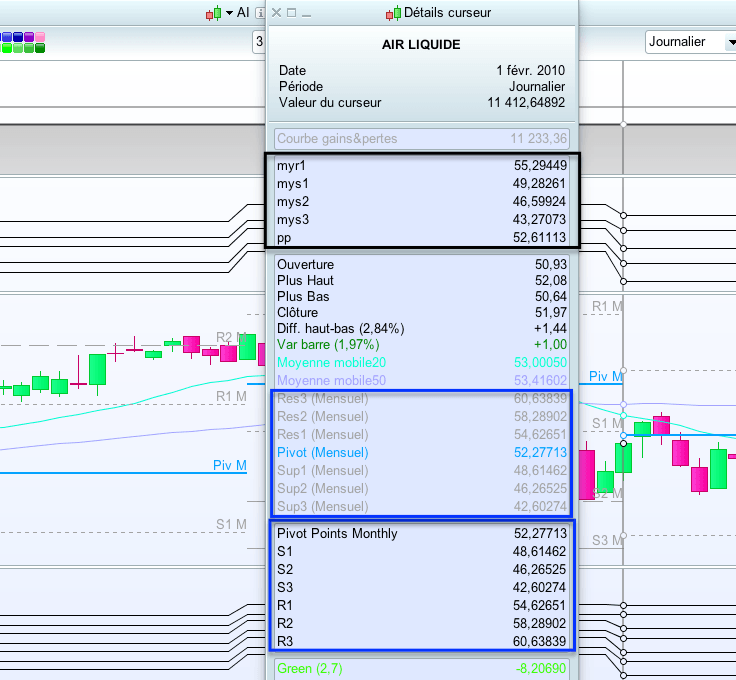Screen dimensions: 736x680
Task: Select the S3 row under Pivot Points Monthly
Action: (x=422, y=587)
